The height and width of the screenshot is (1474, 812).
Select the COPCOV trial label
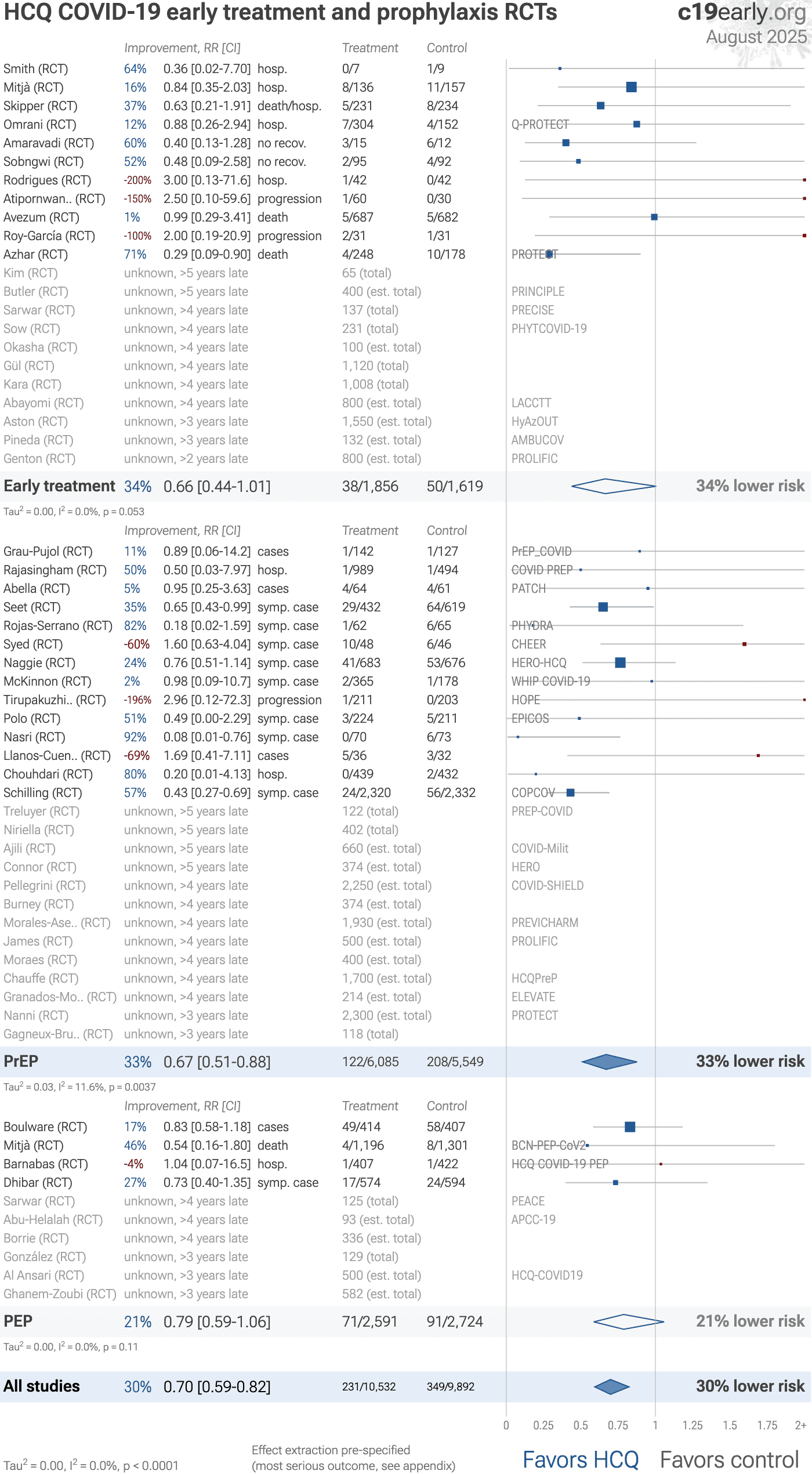click(533, 793)
